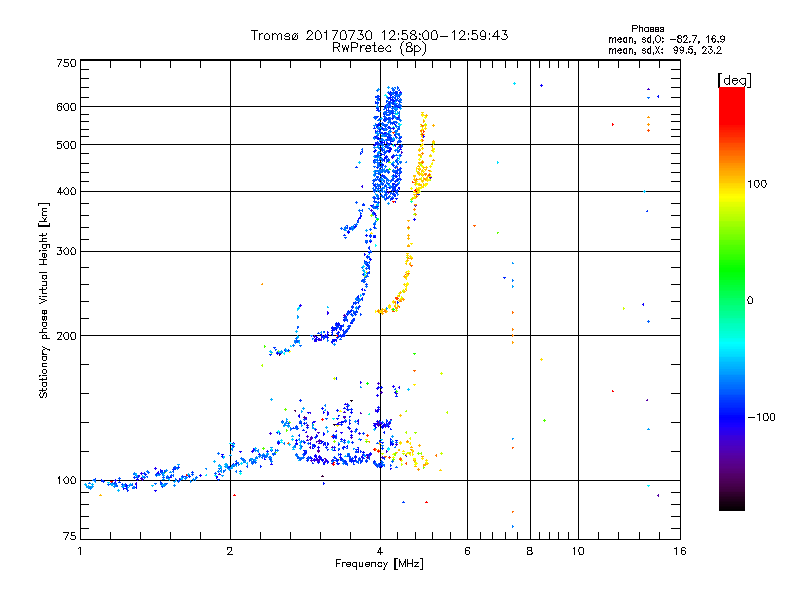Screen dimensions: 800x600
Task: Click the colorbar '-100' tick label
Action: tap(761, 417)
